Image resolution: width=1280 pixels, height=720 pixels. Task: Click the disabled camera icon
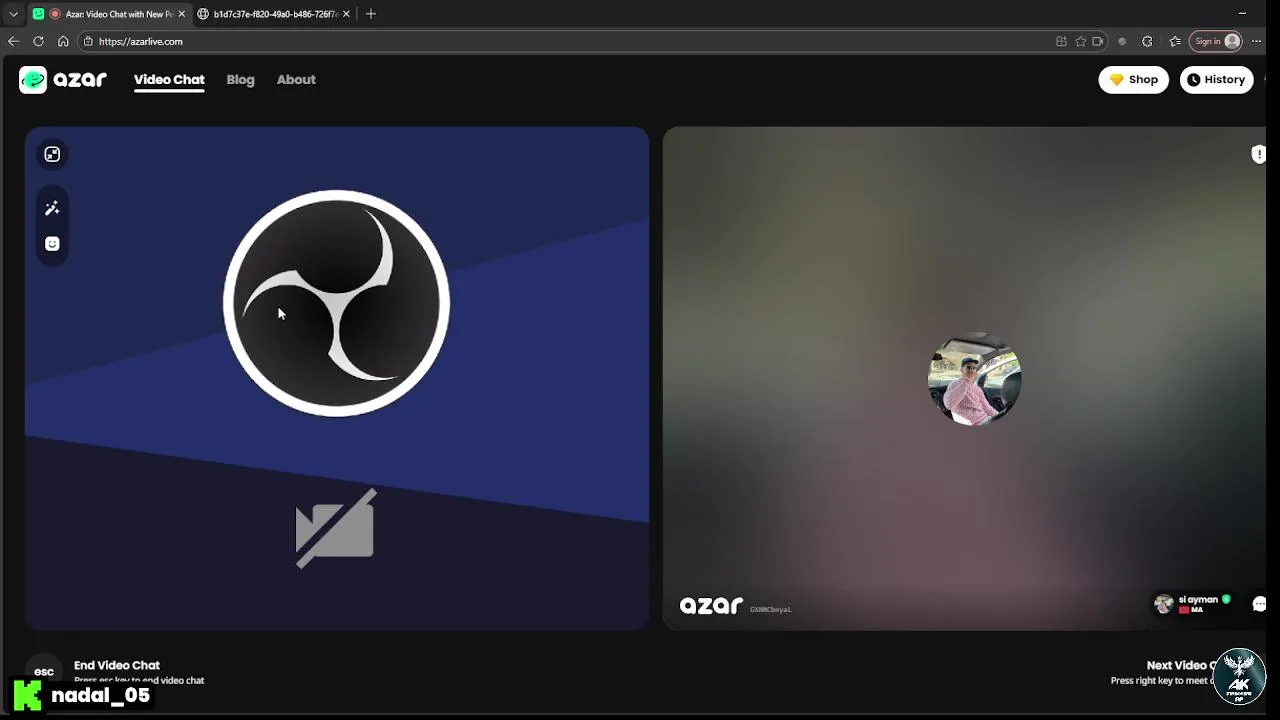335,528
